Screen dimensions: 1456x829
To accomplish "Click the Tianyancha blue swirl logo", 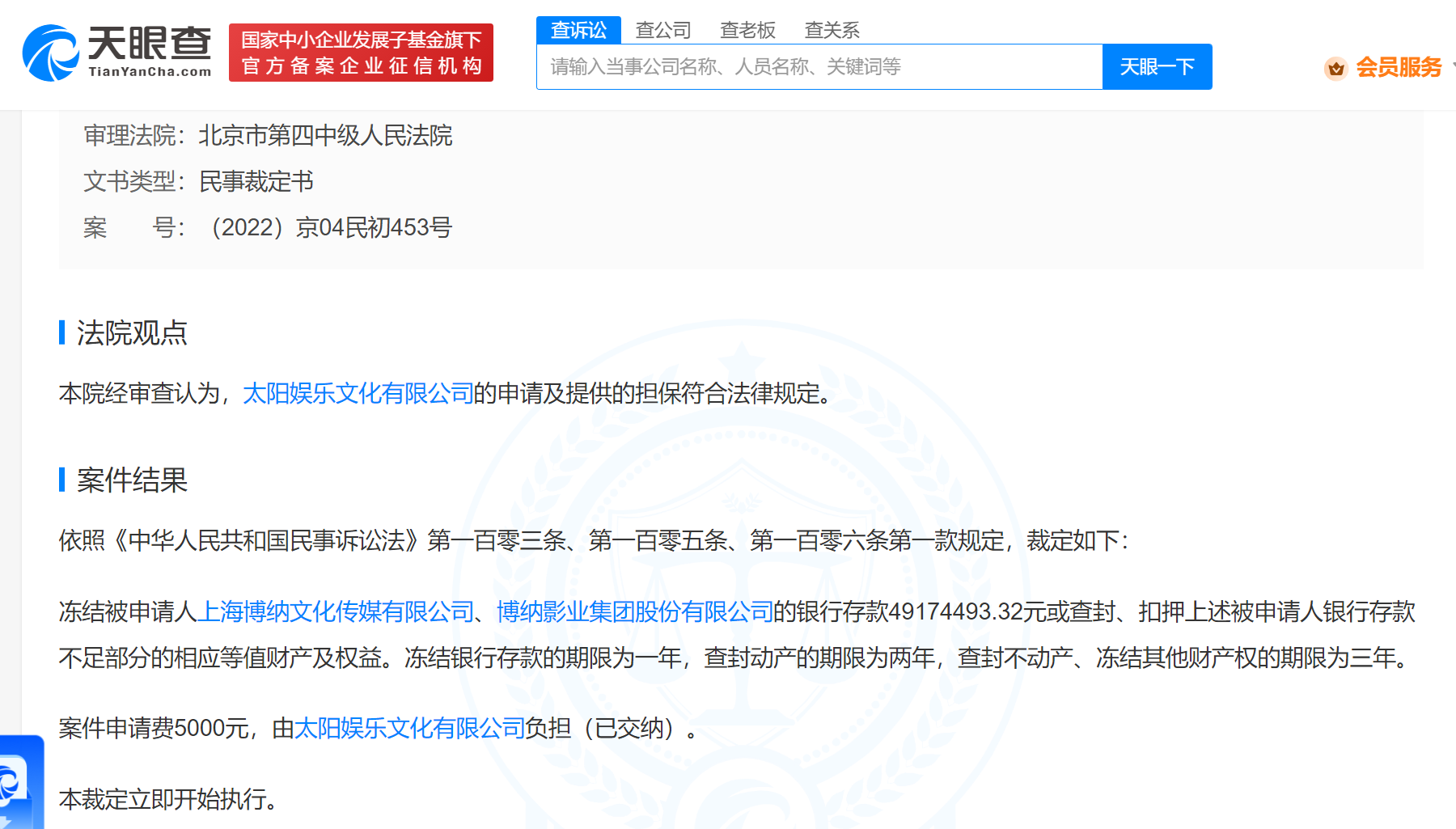I will (x=50, y=53).
